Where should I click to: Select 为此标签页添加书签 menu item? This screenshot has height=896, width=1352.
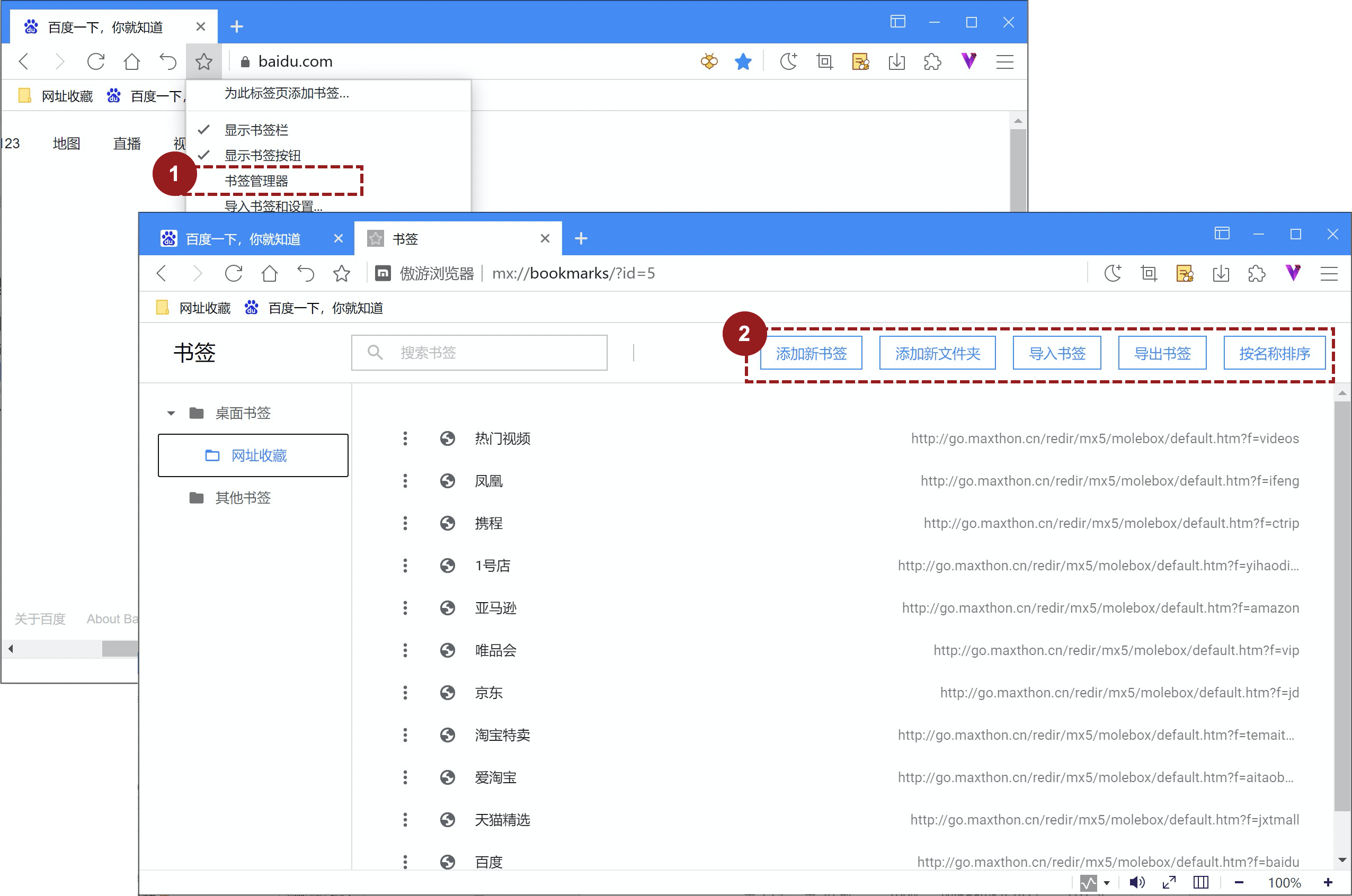(x=328, y=93)
